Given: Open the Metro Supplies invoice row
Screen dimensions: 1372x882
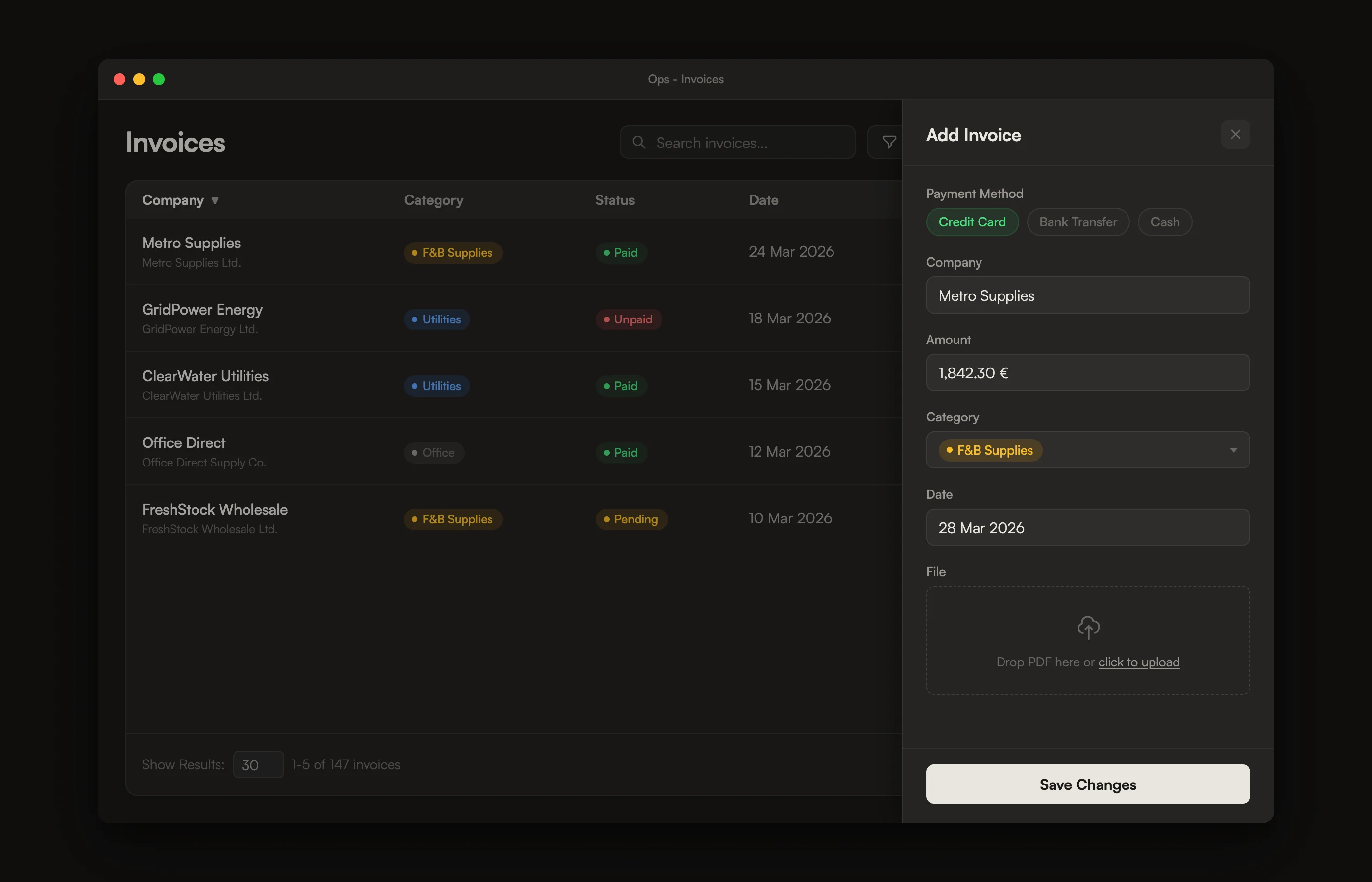Looking at the screenshot, I should point(514,252).
